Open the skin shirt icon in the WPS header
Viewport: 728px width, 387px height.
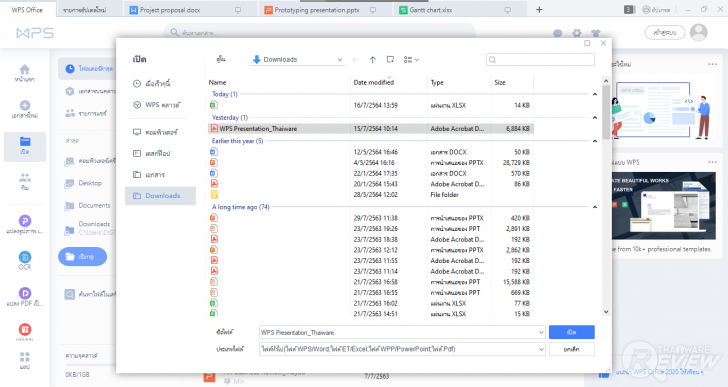[x=596, y=33]
